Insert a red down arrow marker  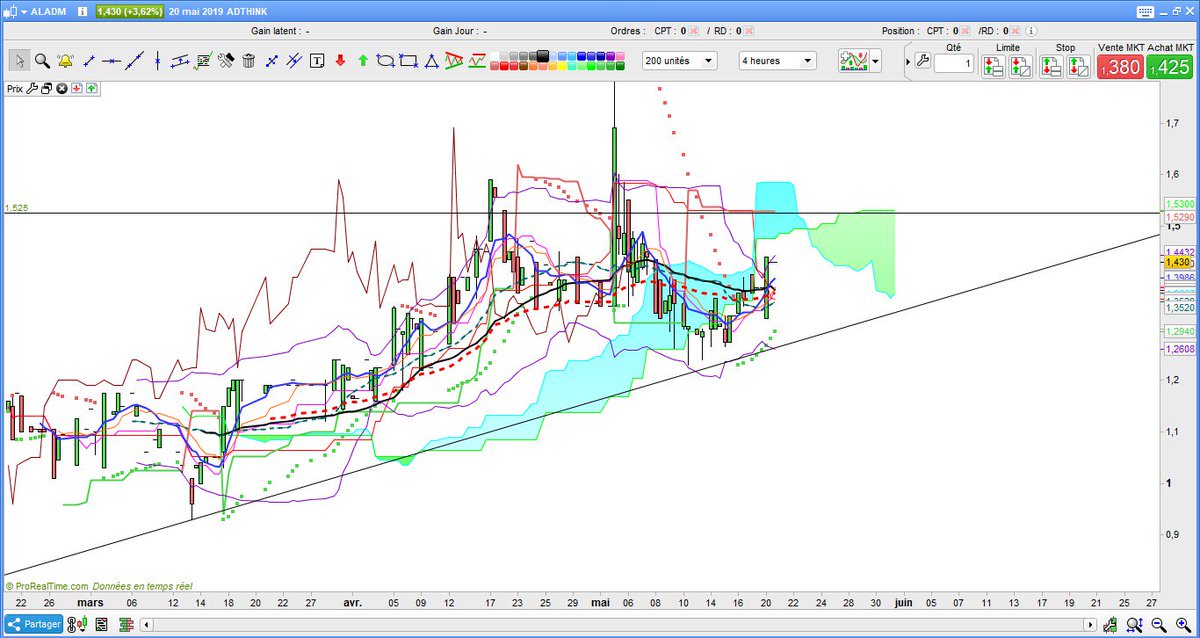[x=340, y=61]
